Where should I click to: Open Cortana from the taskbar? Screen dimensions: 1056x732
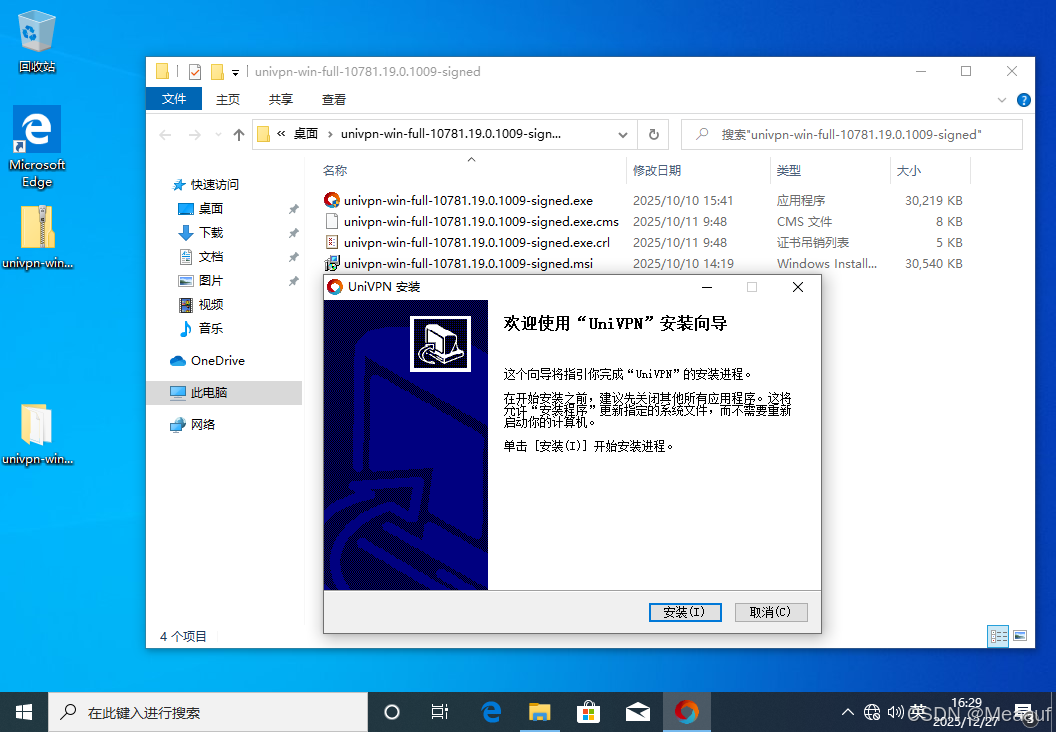[391, 712]
